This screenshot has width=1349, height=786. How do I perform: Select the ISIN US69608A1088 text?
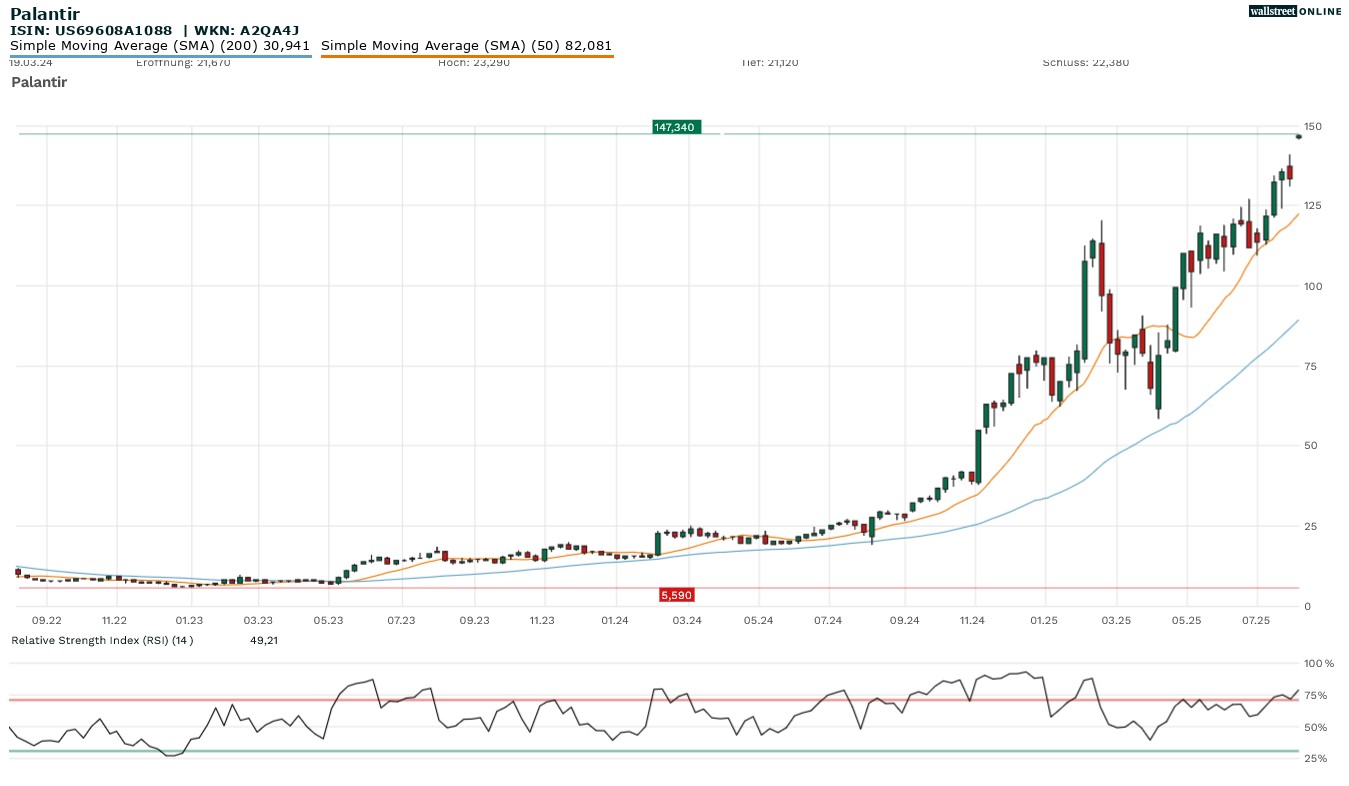pos(91,31)
